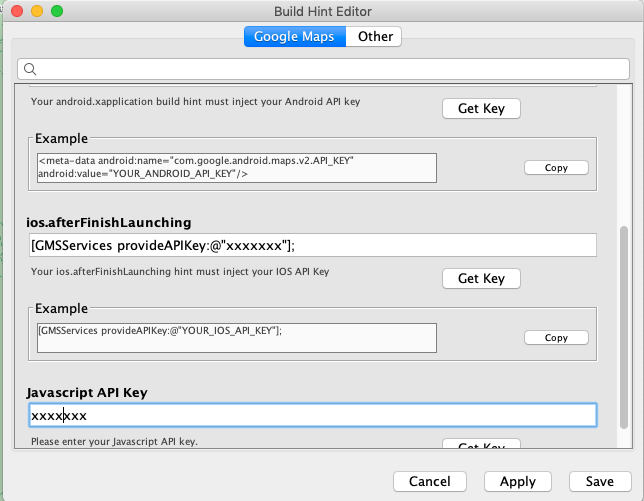This screenshot has height=501, width=644.
Task: Cancel the Build Hint Editor dialog
Action: click(x=430, y=481)
